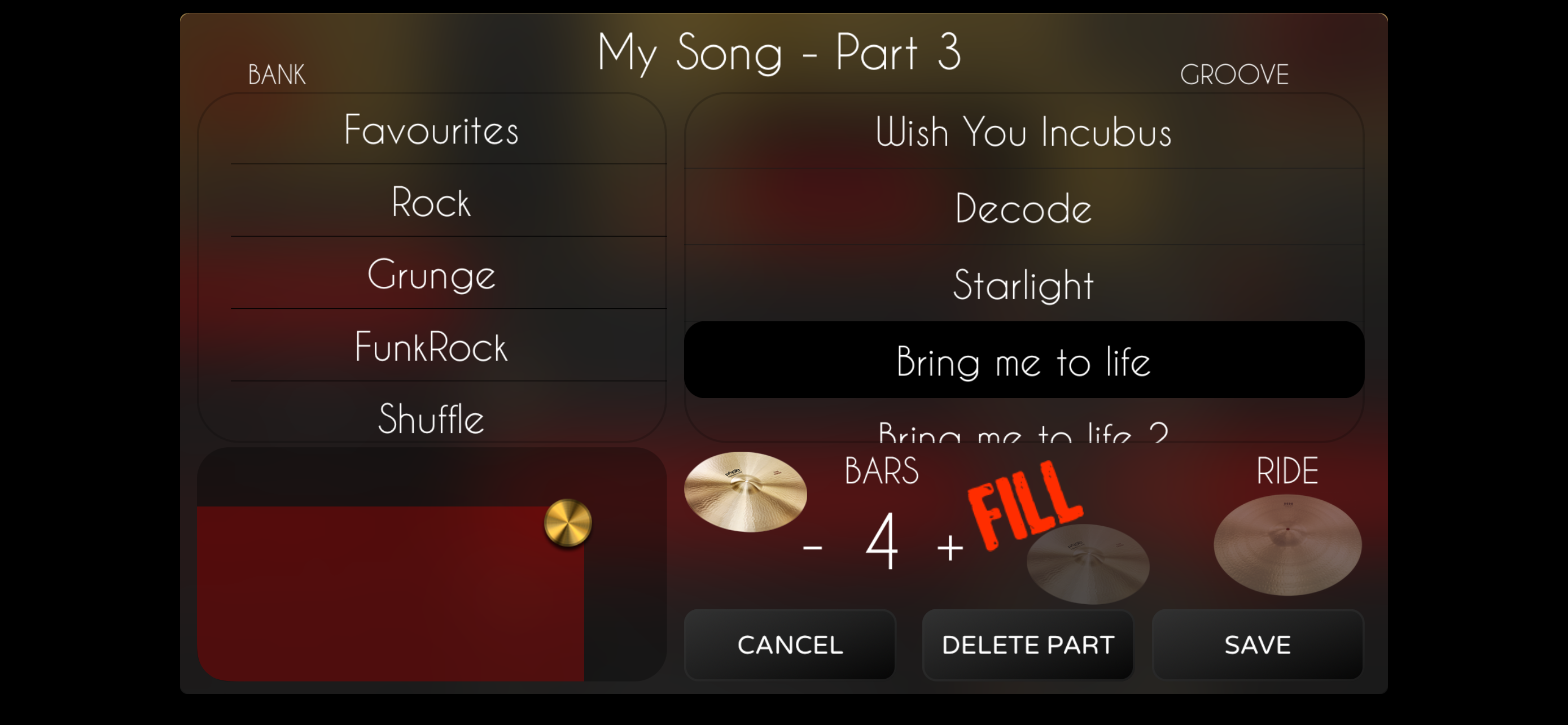Select the Shuffle bank

pos(432,418)
